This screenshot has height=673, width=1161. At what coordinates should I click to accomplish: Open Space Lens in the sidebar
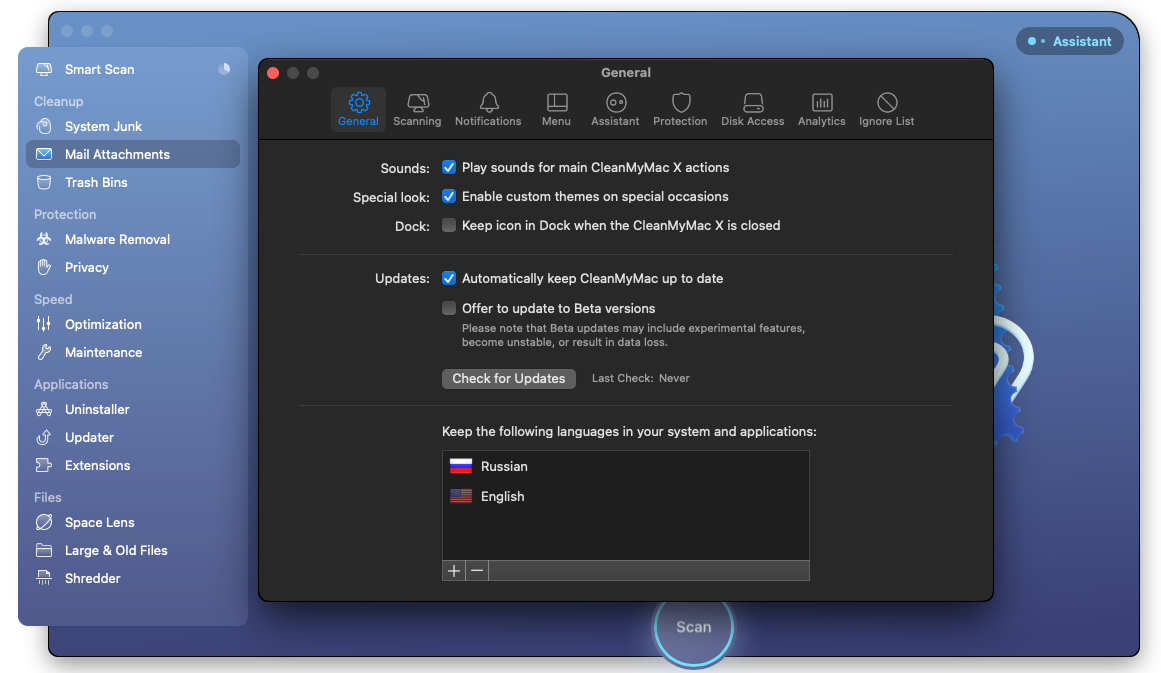click(x=99, y=523)
